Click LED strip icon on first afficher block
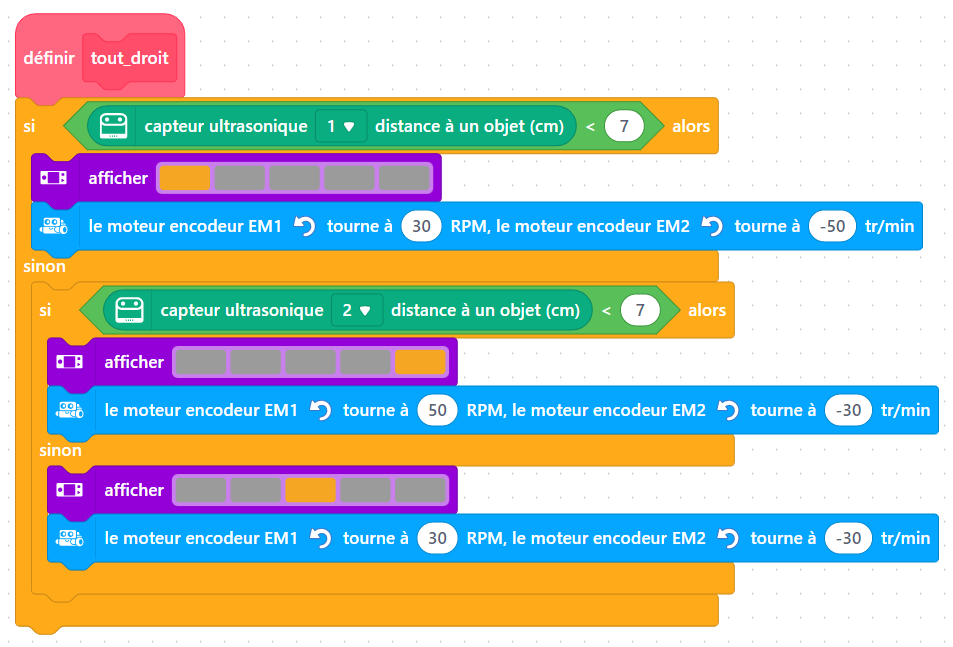Image resolution: width=953 pixels, height=647 pixels. pyautogui.click(x=53, y=178)
